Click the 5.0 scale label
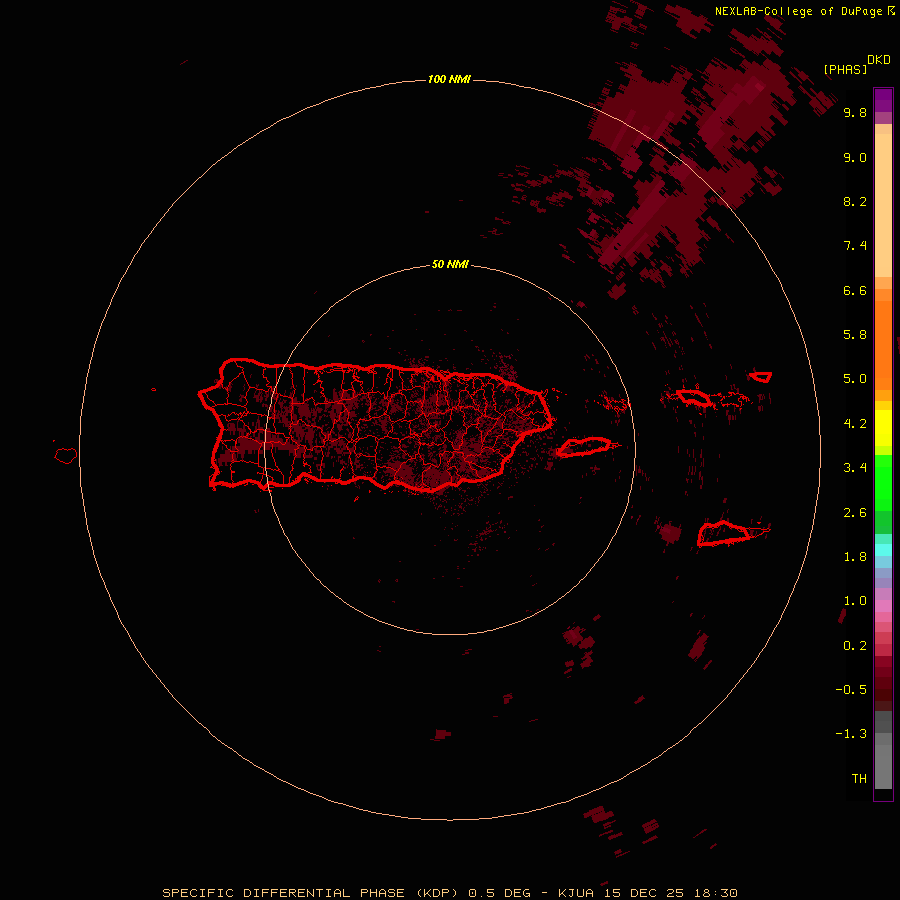This screenshot has height=900, width=900. pyautogui.click(x=855, y=379)
